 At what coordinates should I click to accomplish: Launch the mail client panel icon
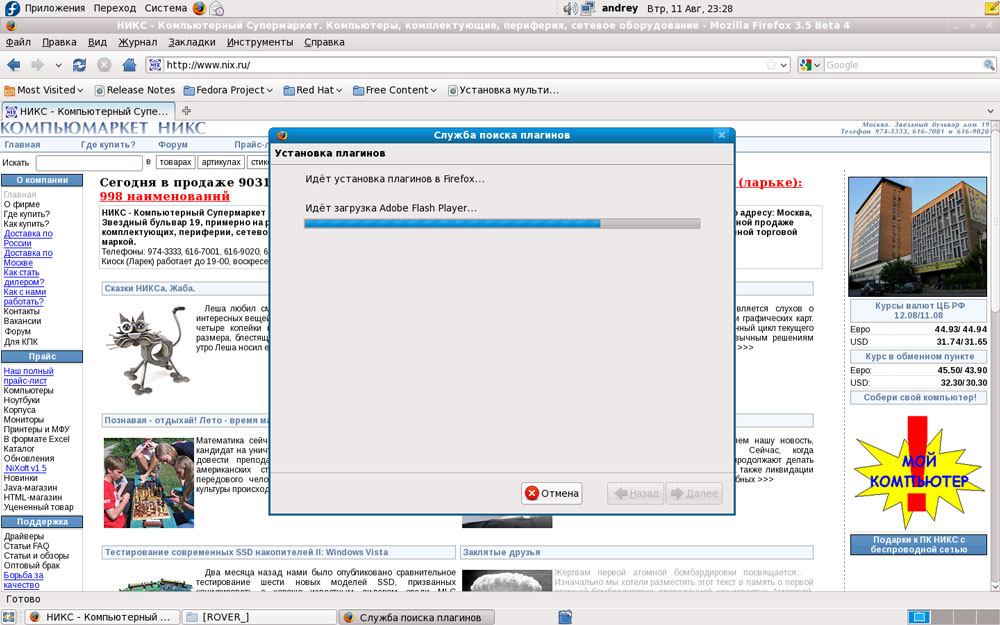(217, 8)
